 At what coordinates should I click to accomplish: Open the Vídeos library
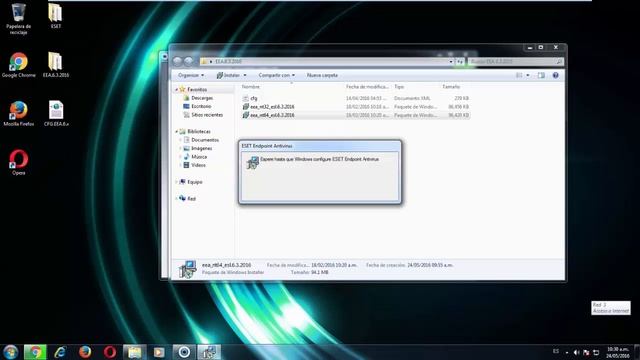198,165
